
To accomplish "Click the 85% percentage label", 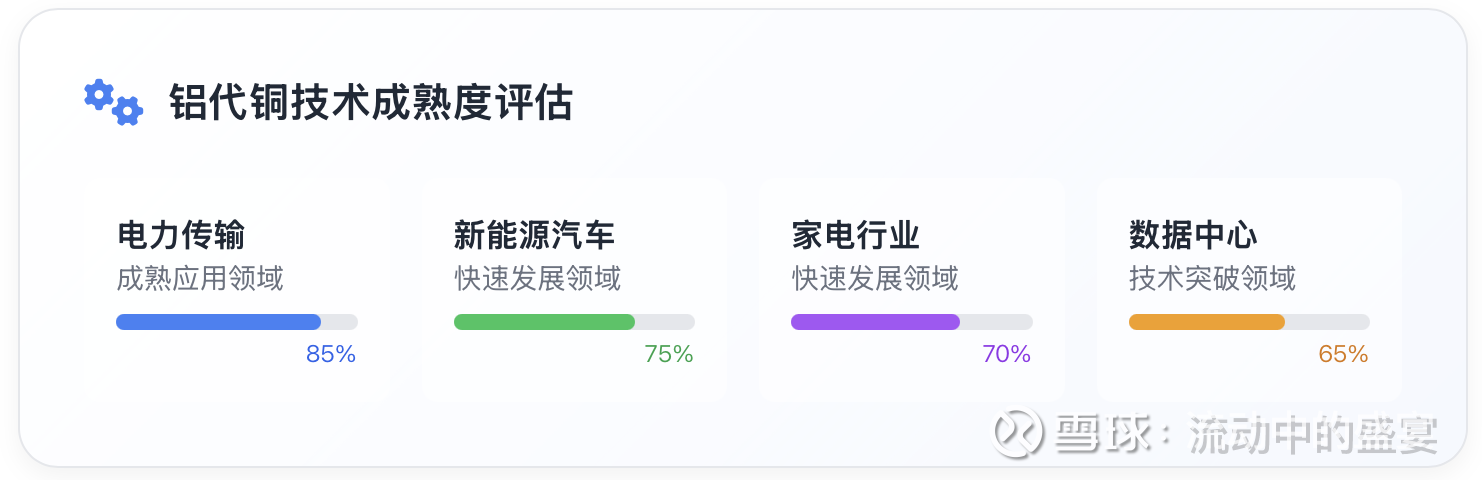I will pos(331,354).
